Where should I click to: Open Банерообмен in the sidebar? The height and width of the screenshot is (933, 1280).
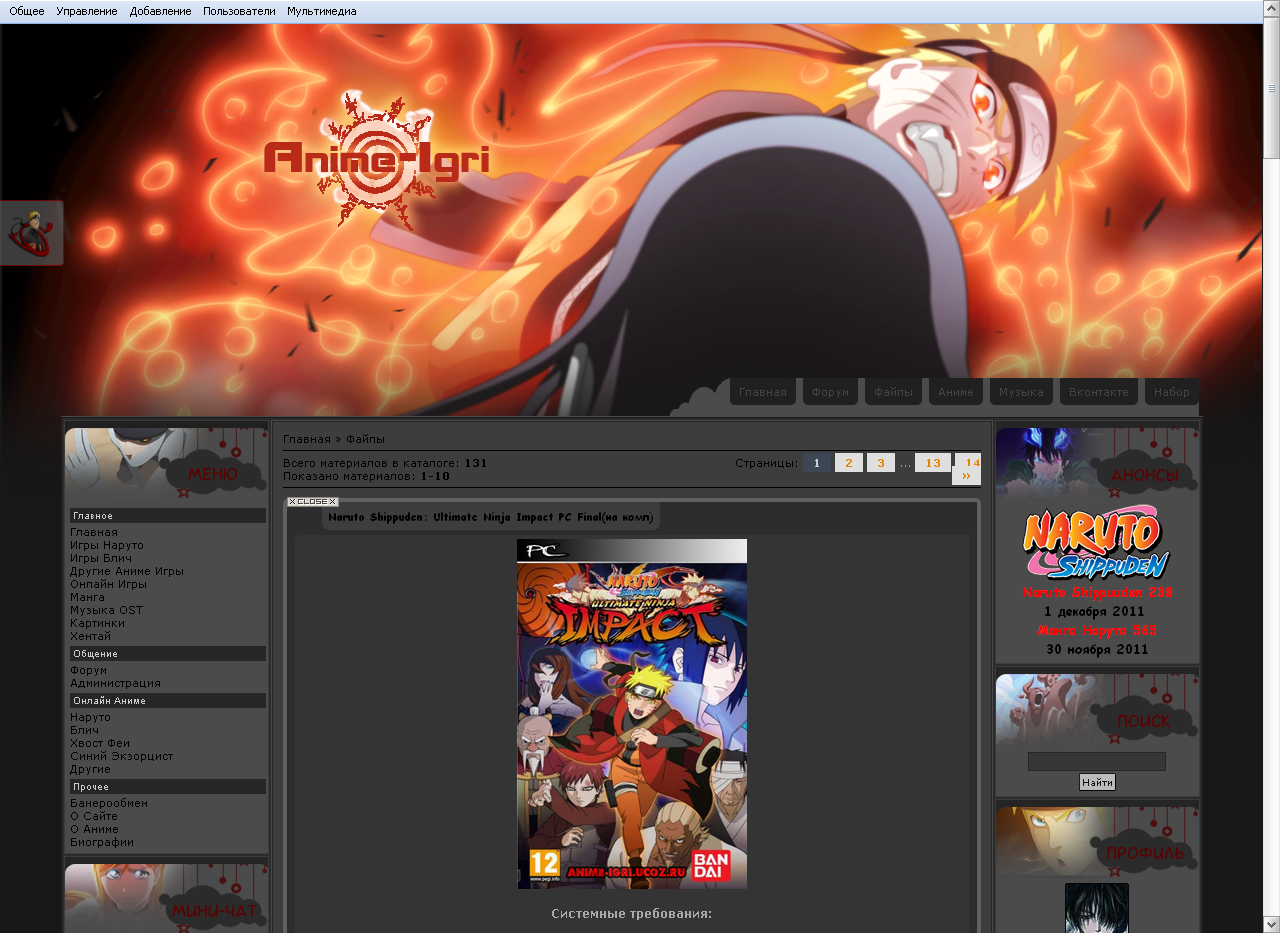click(109, 803)
